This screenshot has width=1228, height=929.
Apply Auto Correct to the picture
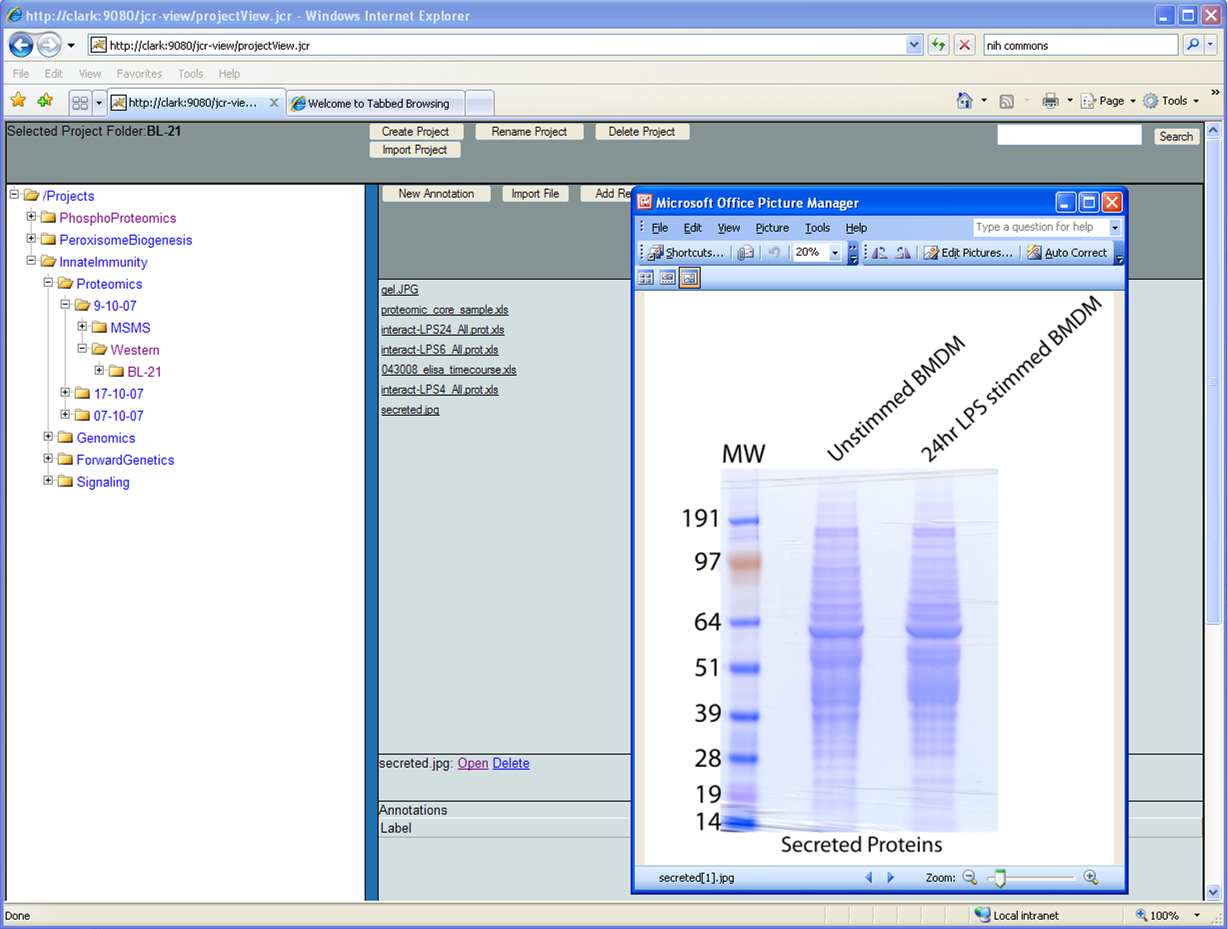click(1067, 253)
